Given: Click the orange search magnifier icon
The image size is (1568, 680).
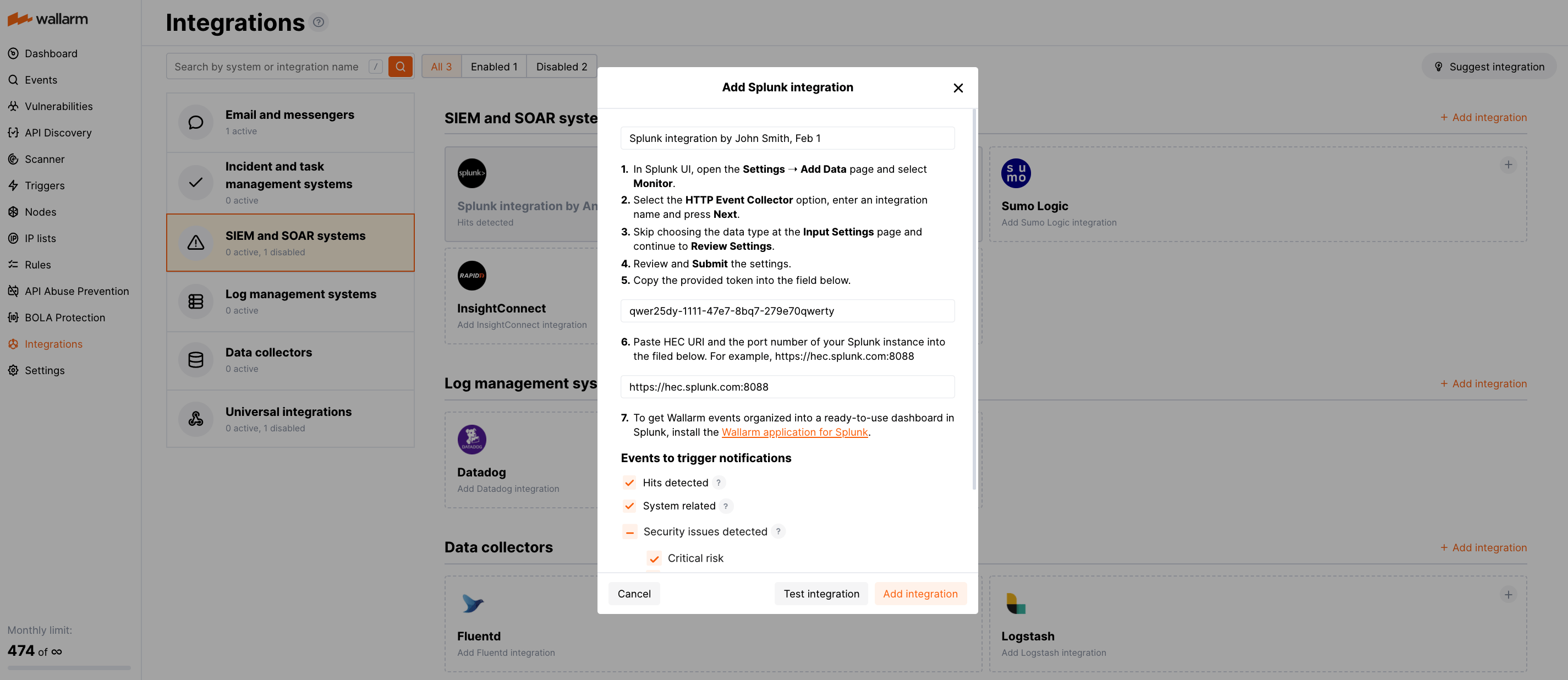Looking at the screenshot, I should click(x=400, y=67).
